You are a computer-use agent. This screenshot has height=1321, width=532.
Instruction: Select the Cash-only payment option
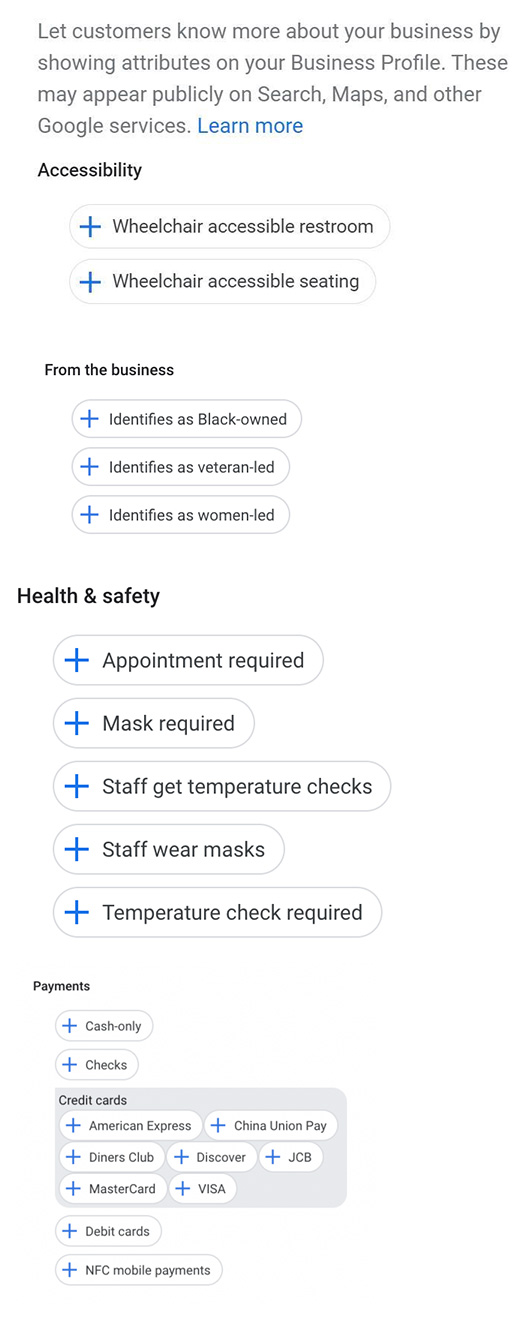click(104, 1026)
